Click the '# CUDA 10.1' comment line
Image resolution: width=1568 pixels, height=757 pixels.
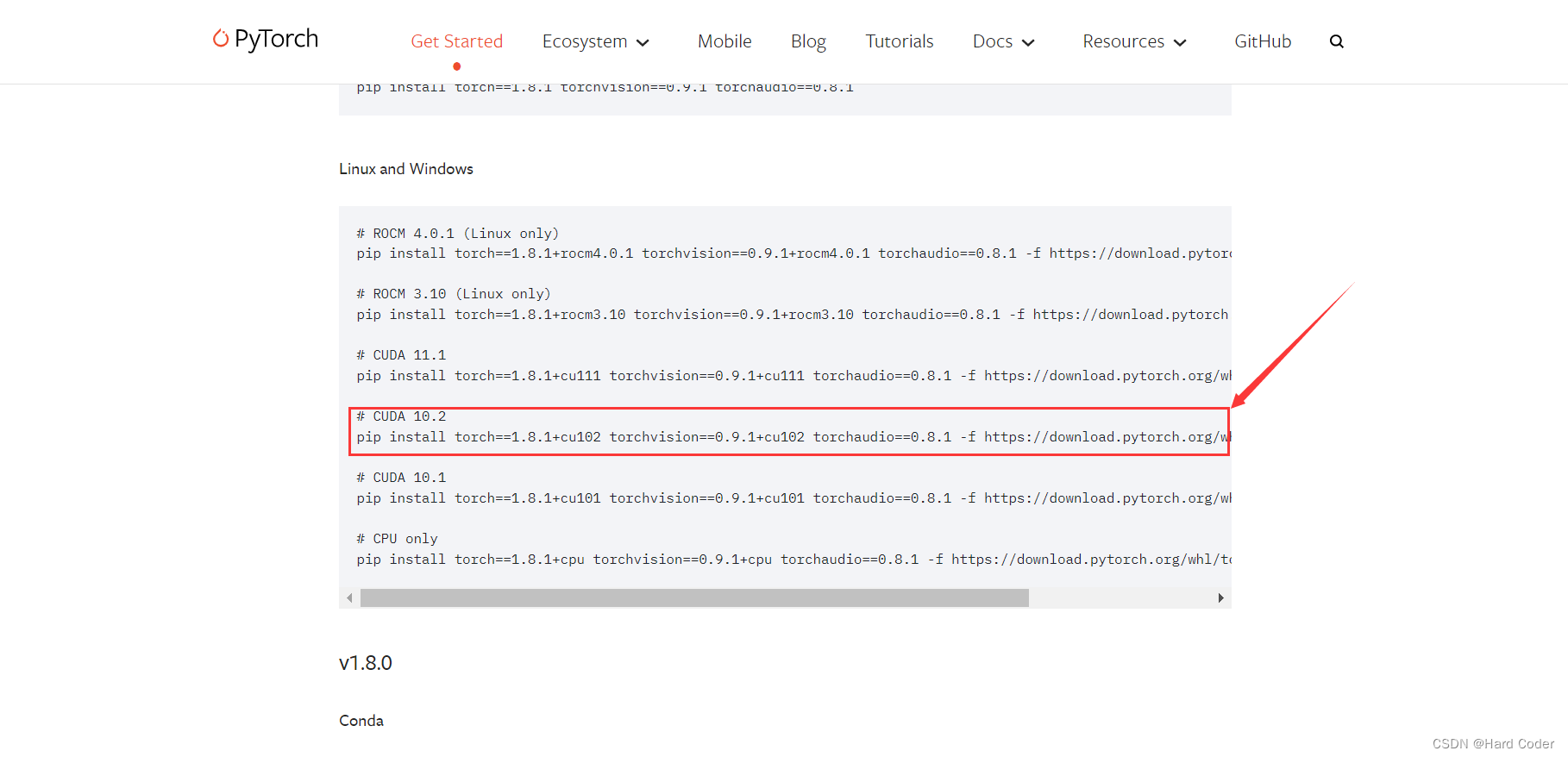point(401,478)
